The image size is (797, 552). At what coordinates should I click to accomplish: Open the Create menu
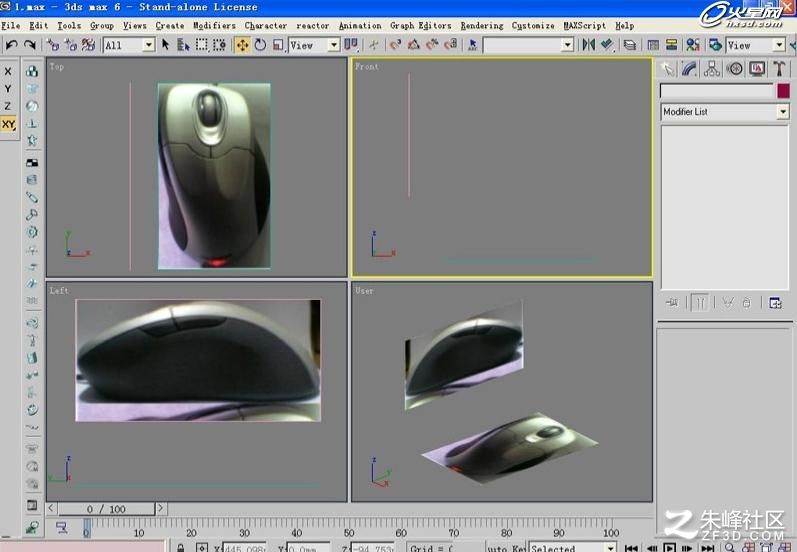pos(170,25)
